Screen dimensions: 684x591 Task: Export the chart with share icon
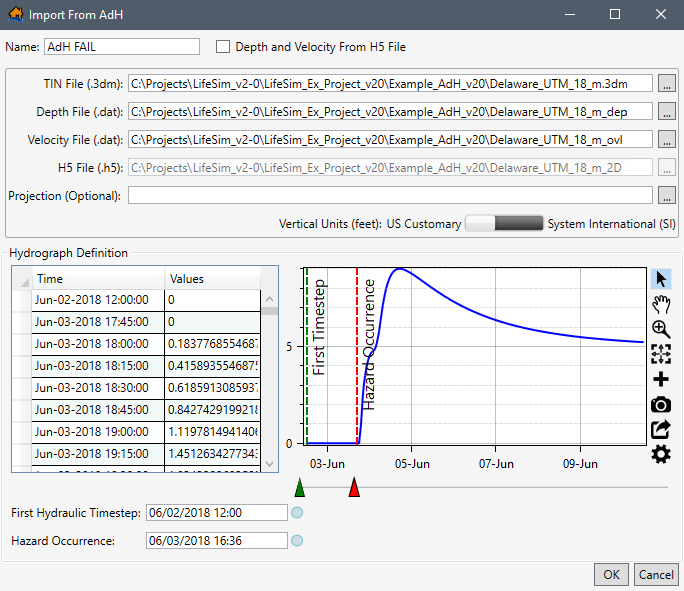(x=661, y=430)
